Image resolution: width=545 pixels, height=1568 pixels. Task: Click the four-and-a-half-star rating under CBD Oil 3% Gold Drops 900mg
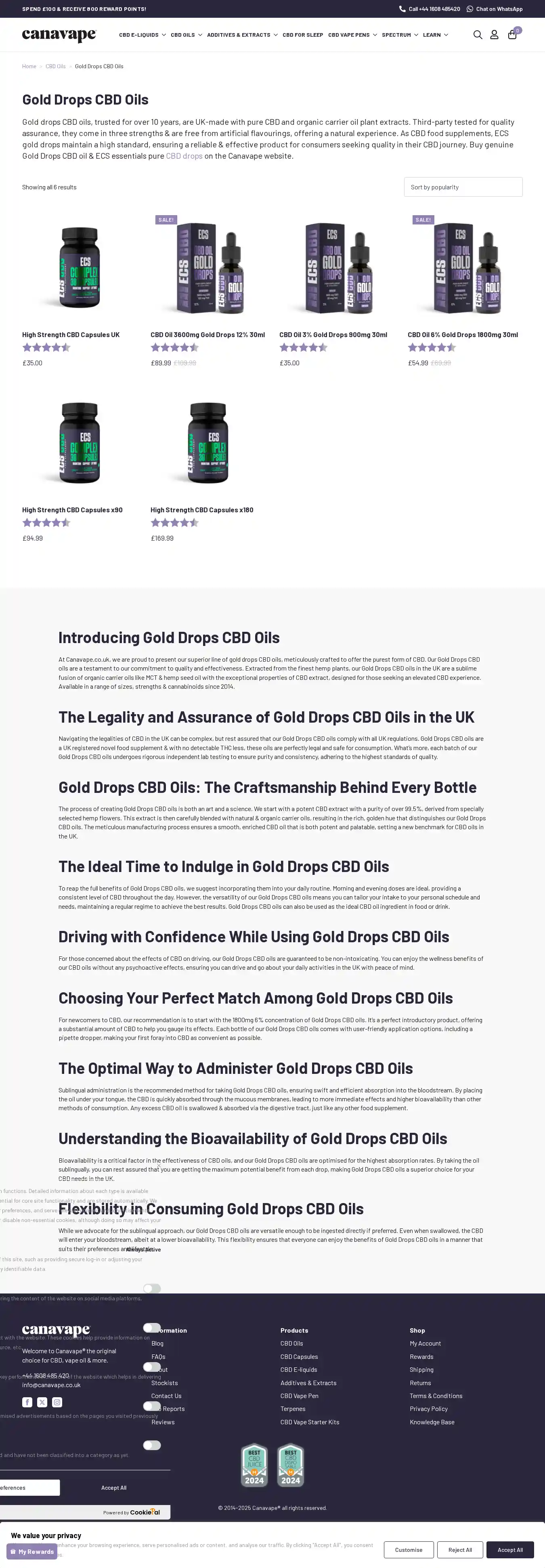pyautogui.click(x=303, y=348)
